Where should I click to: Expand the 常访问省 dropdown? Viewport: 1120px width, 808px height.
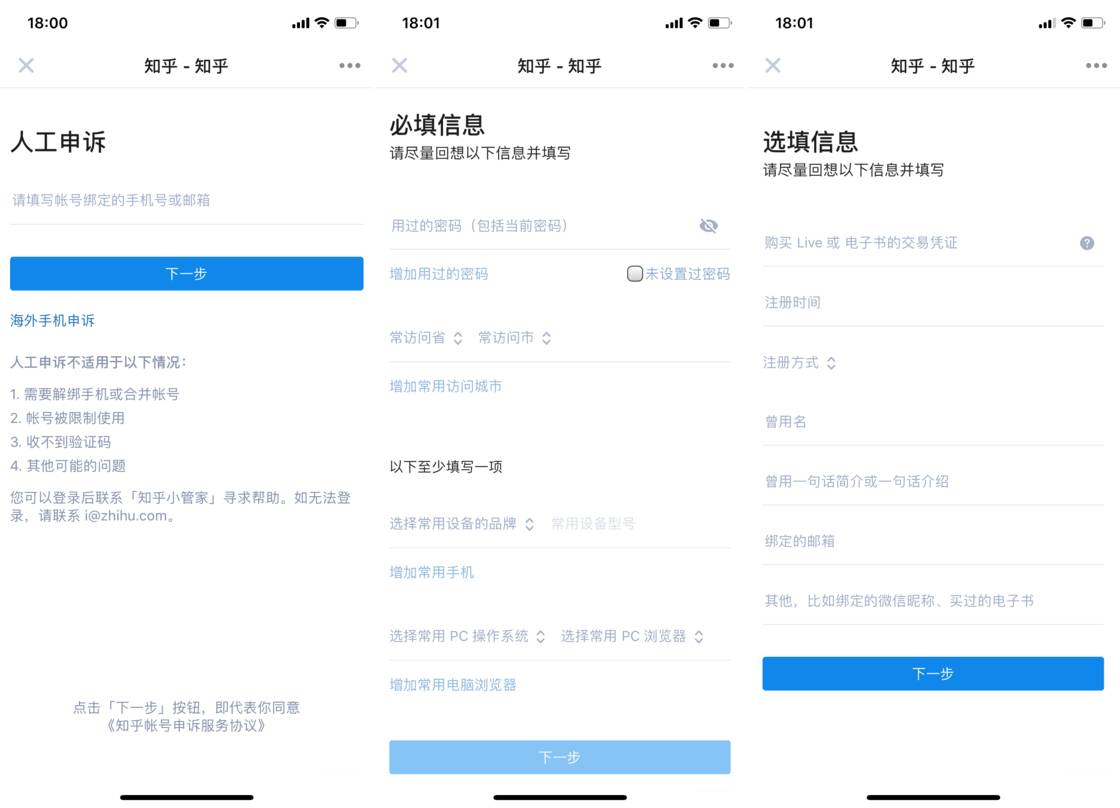click(x=426, y=338)
